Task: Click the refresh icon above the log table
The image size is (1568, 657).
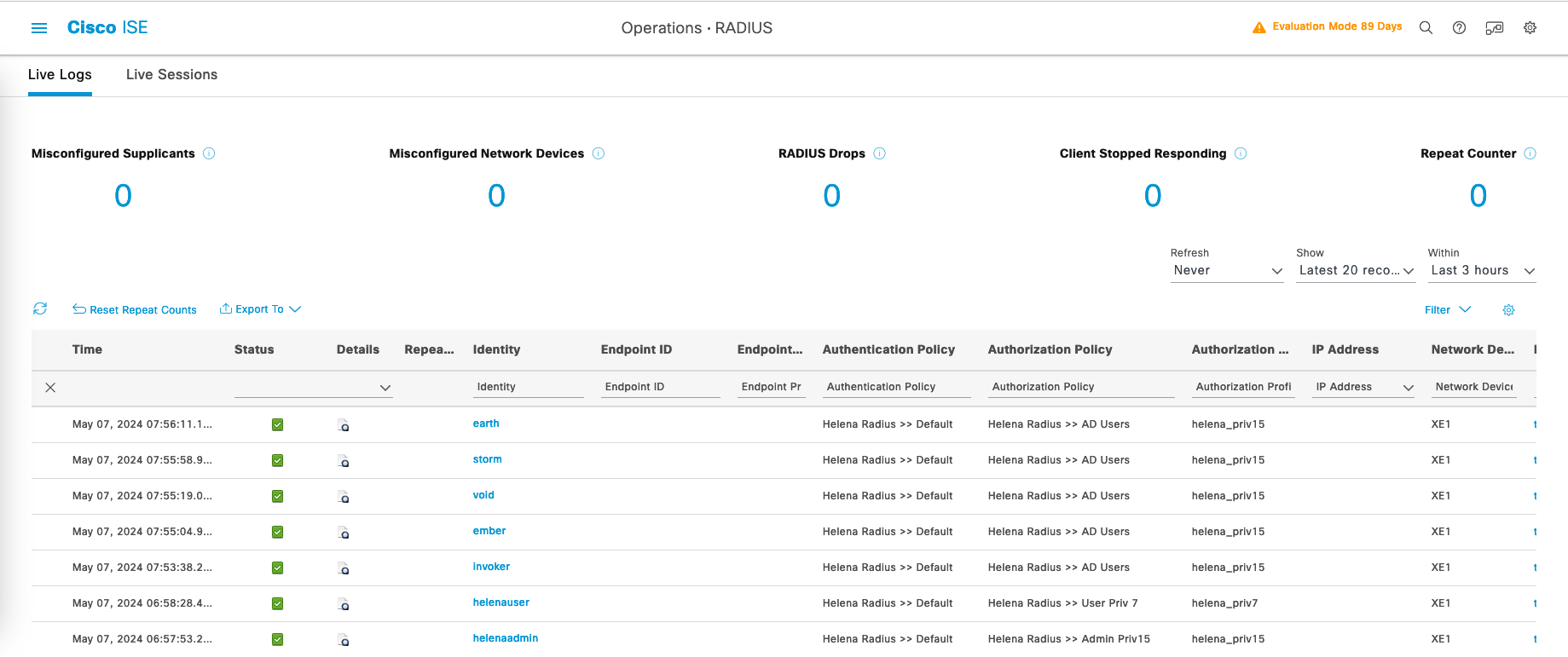Action: [x=40, y=308]
